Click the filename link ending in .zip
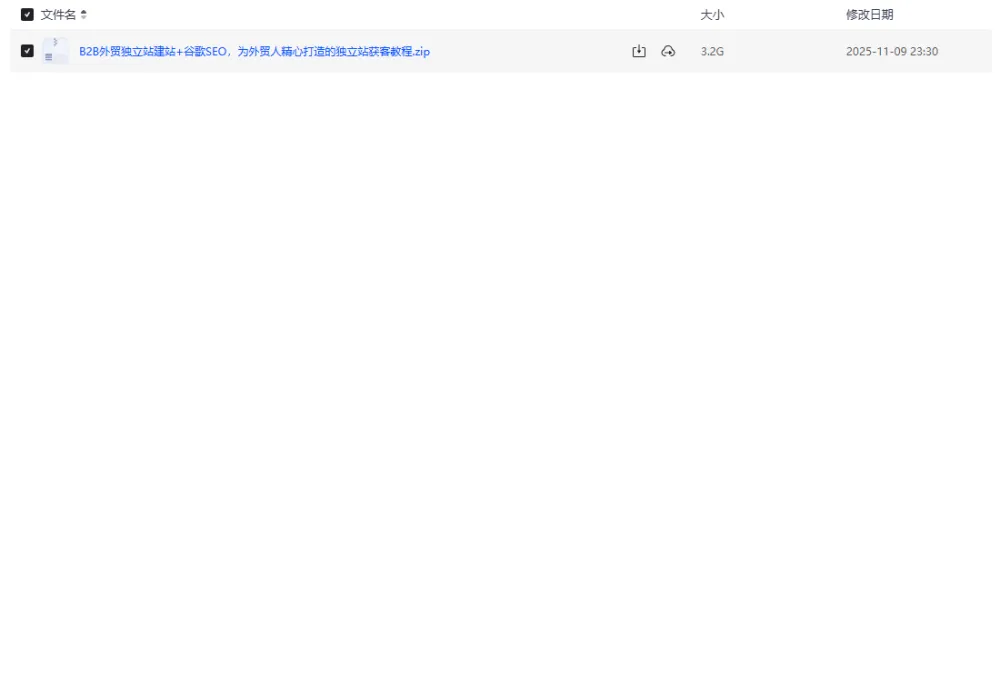Viewport: 1000px width, 682px height. 254,50
